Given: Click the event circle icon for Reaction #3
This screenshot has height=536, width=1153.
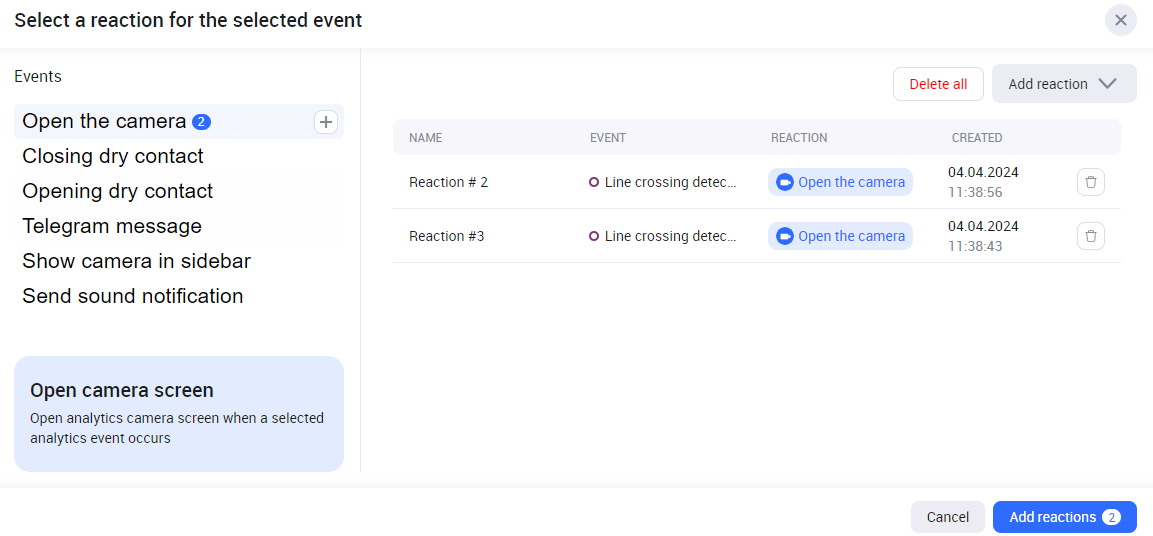Looking at the screenshot, I should pos(594,236).
